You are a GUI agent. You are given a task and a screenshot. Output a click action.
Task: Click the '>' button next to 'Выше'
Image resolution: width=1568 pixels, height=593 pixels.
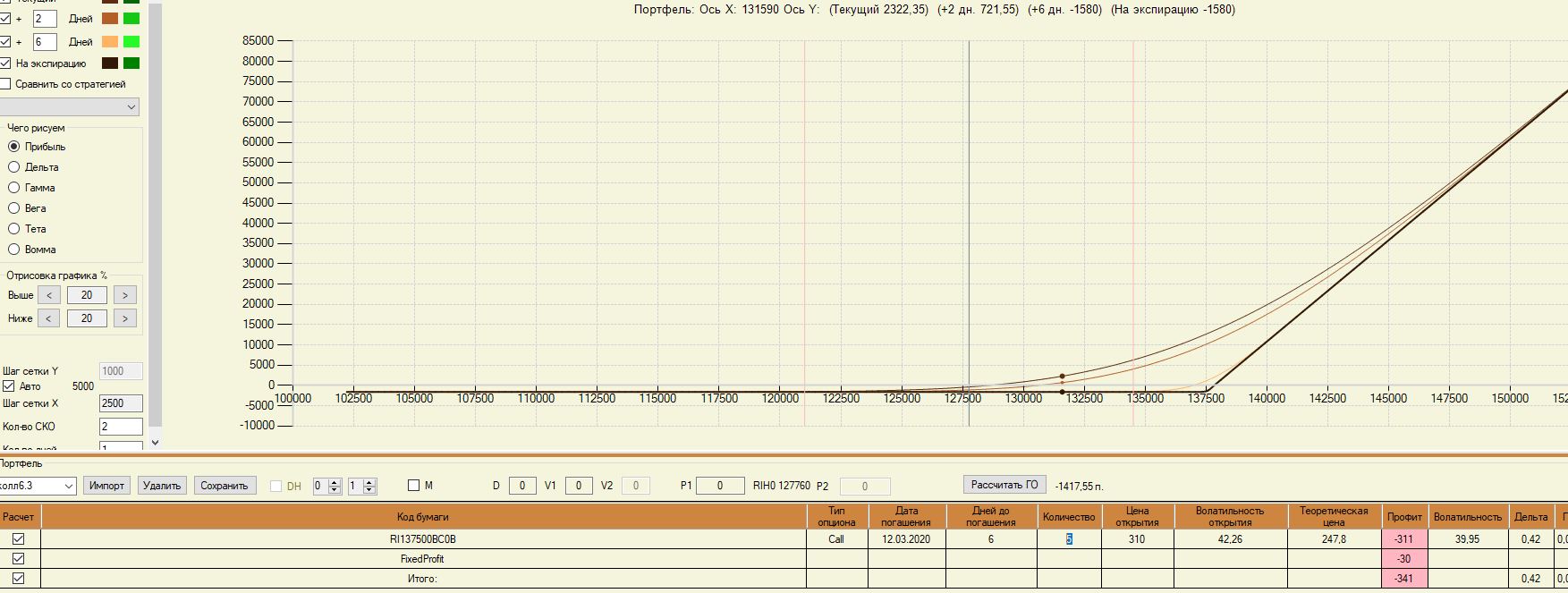coord(125,295)
